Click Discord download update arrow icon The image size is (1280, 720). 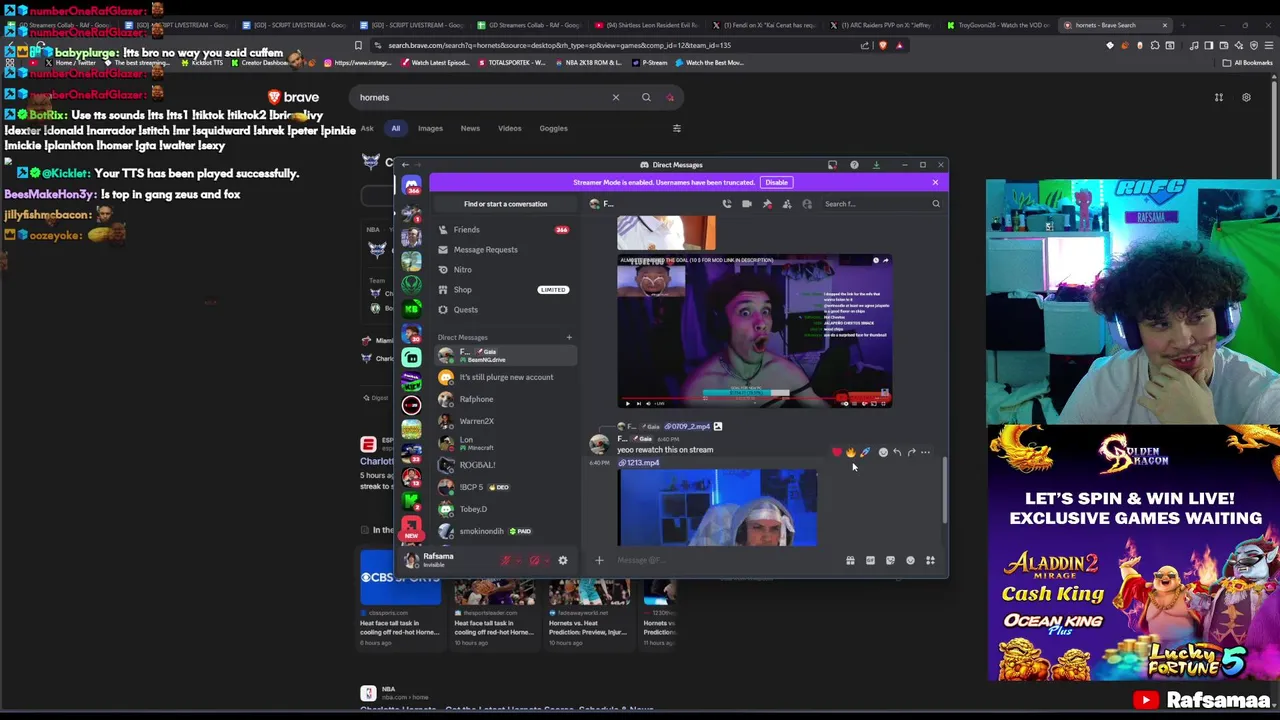click(x=876, y=165)
